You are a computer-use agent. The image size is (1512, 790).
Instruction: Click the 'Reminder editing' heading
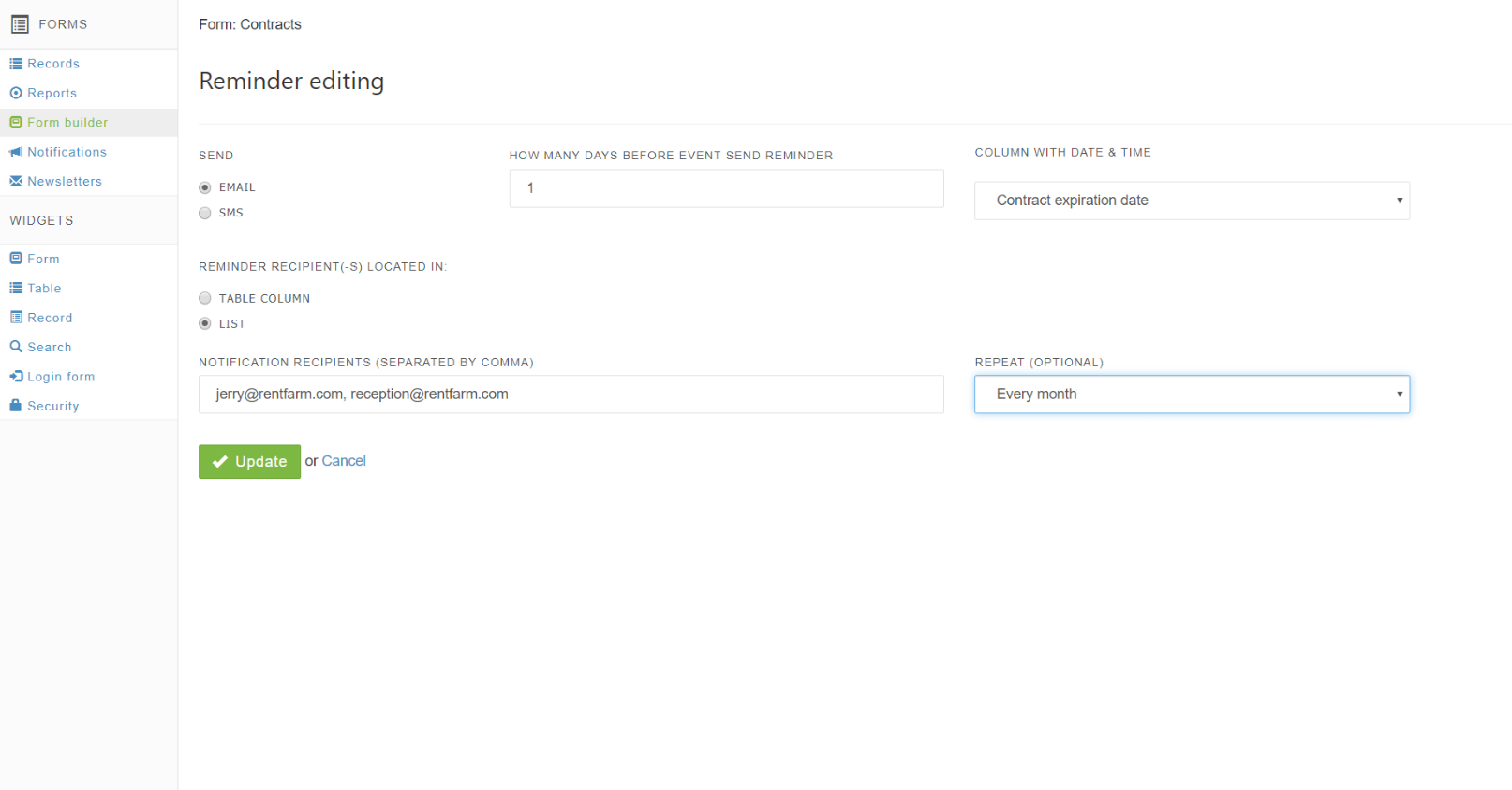point(291,82)
